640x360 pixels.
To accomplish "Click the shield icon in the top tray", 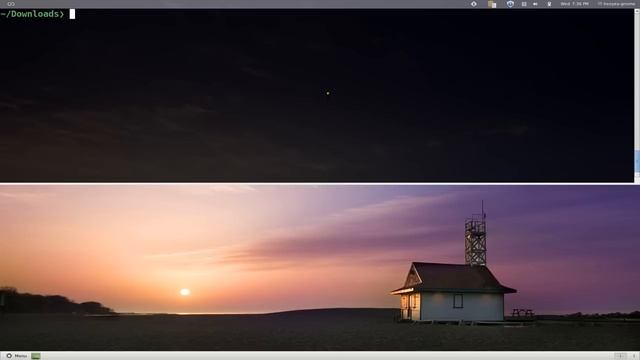I will tap(510, 4).
